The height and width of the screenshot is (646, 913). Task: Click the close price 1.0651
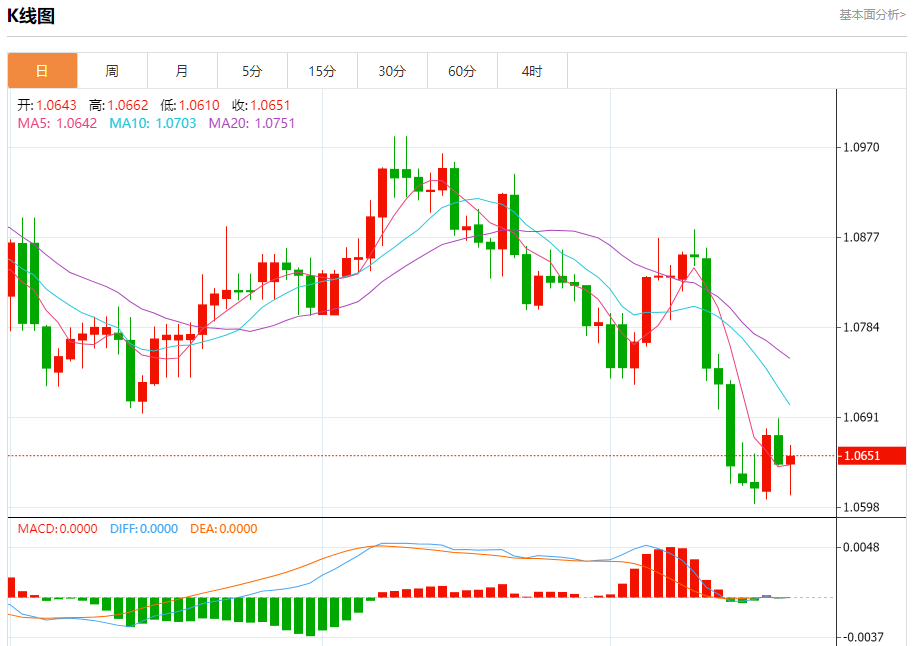point(270,105)
